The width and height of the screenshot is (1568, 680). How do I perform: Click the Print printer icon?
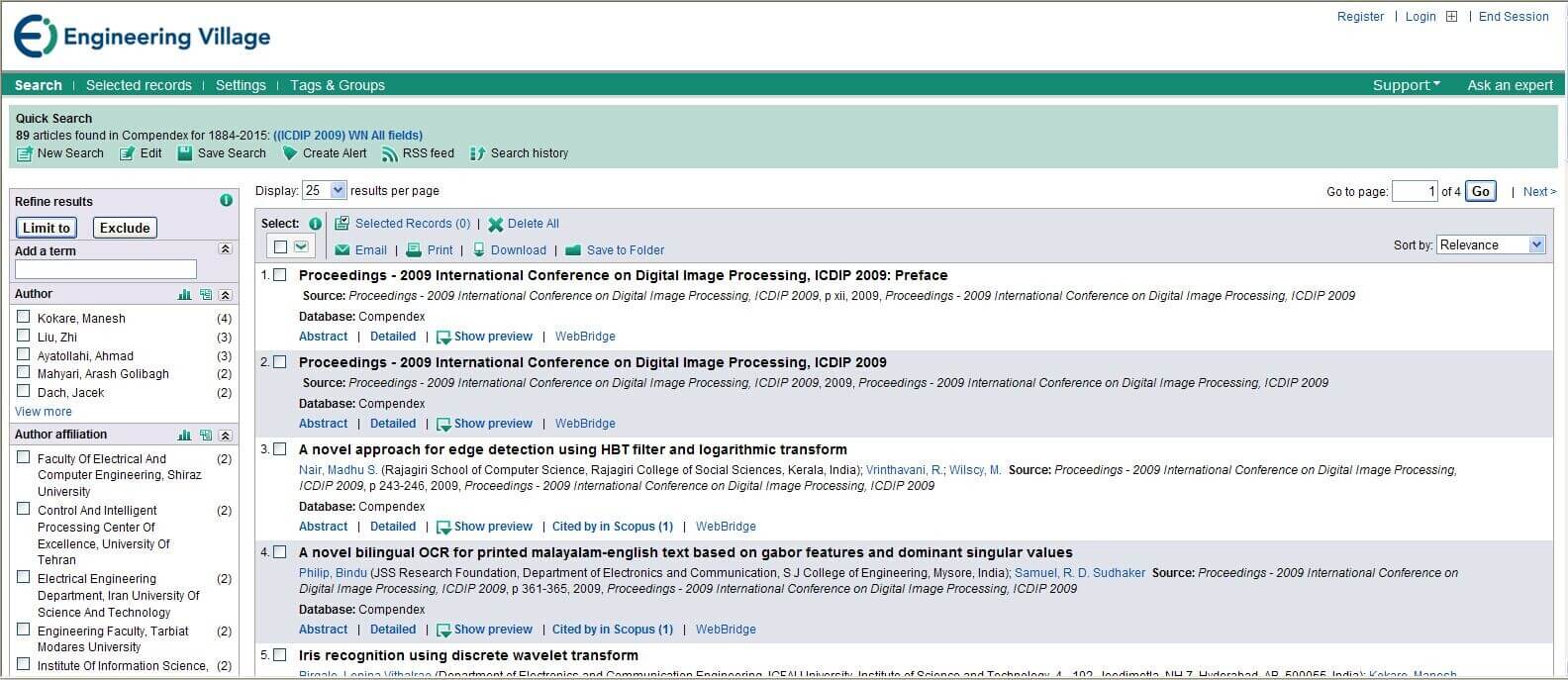(414, 250)
